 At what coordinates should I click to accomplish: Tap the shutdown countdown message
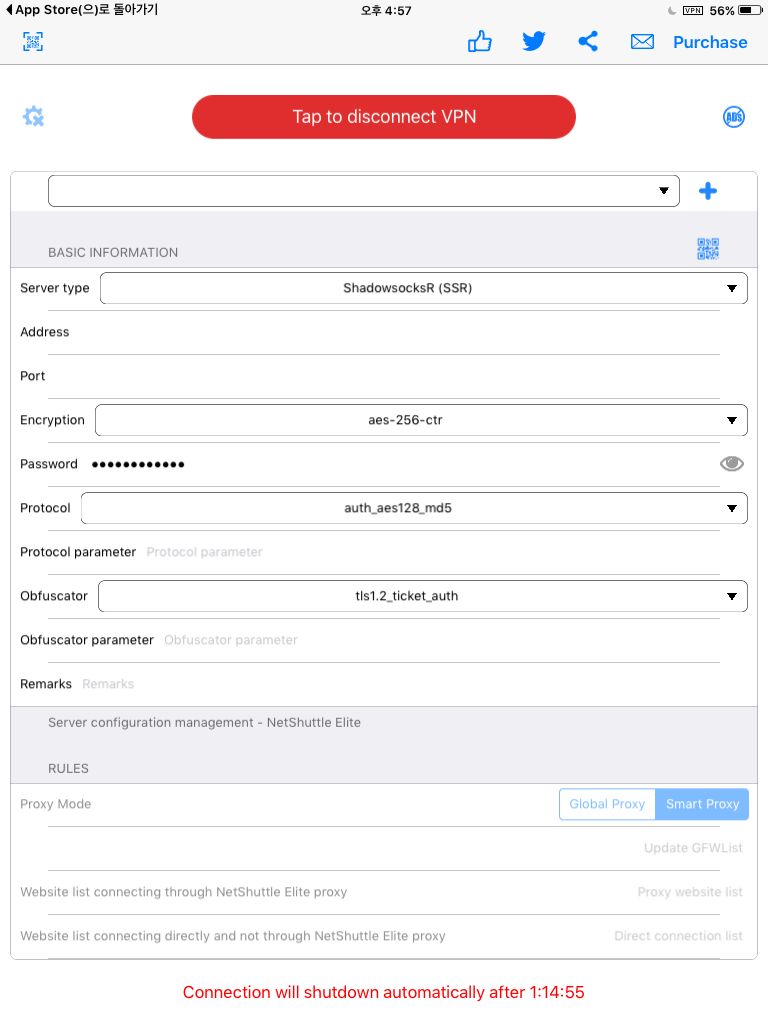[383, 992]
